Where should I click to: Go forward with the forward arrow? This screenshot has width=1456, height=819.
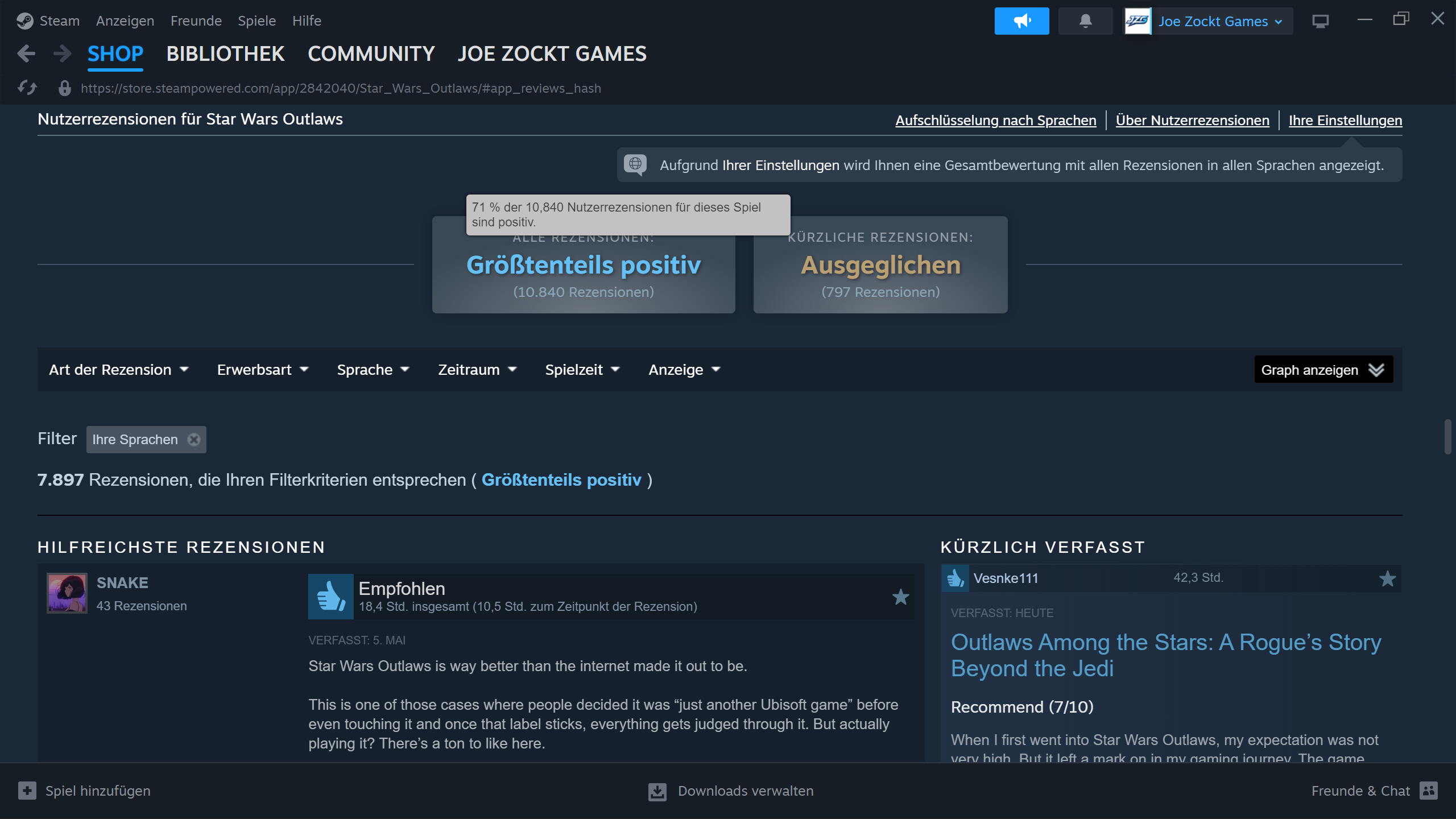pos(62,54)
